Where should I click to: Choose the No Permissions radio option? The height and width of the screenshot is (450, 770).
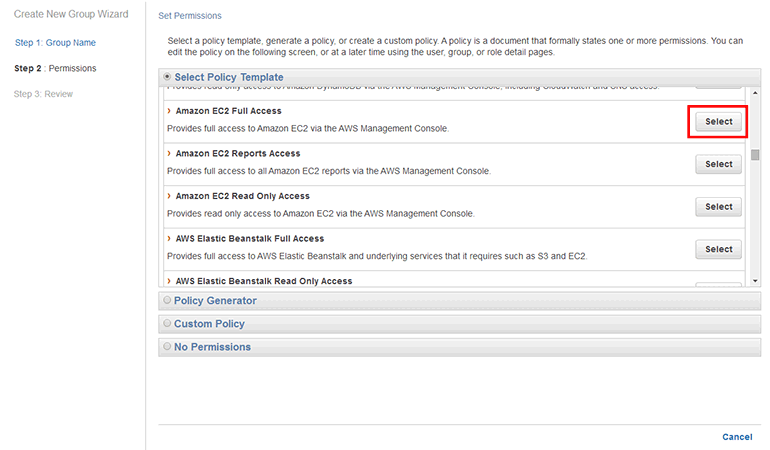click(167, 347)
